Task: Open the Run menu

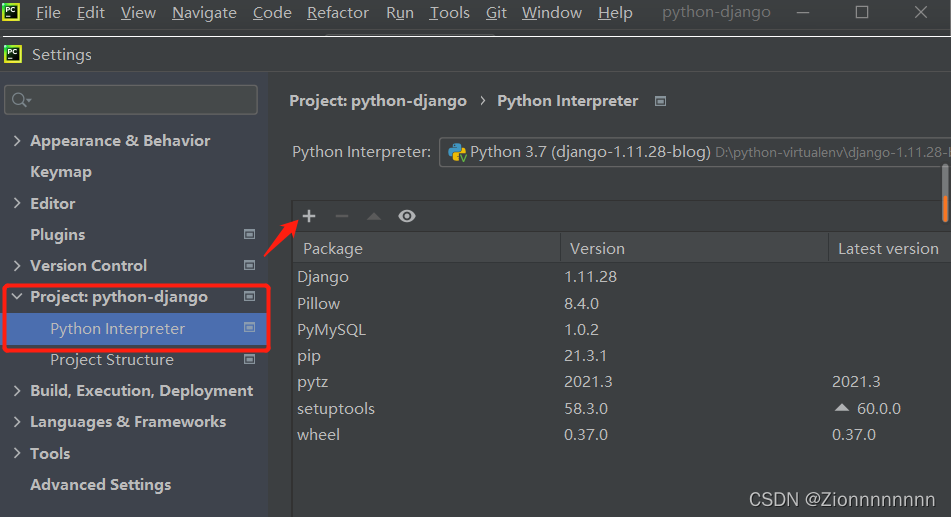Action: tap(400, 13)
